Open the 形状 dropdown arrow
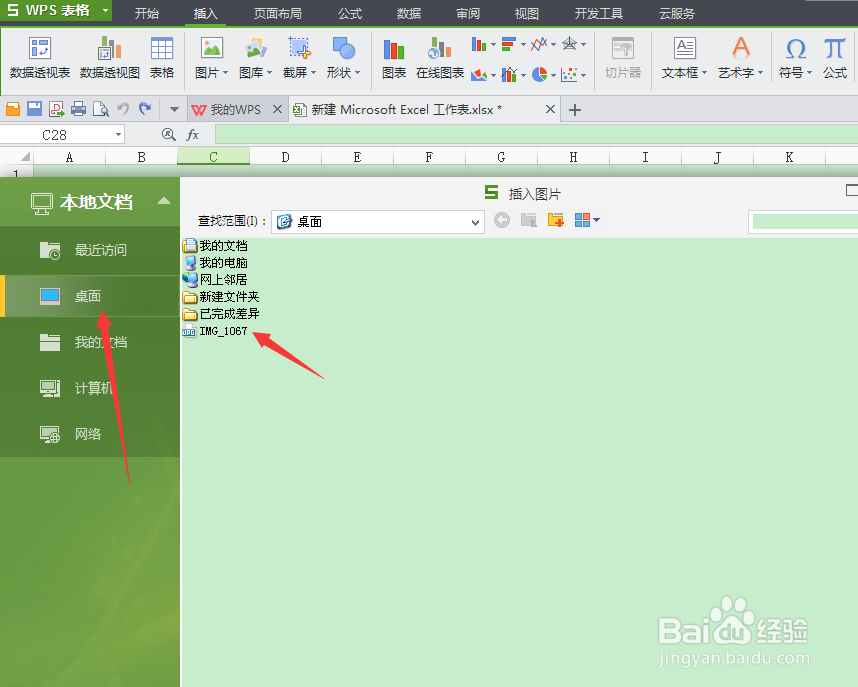The width and height of the screenshot is (858, 687). pyautogui.click(x=357, y=73)
